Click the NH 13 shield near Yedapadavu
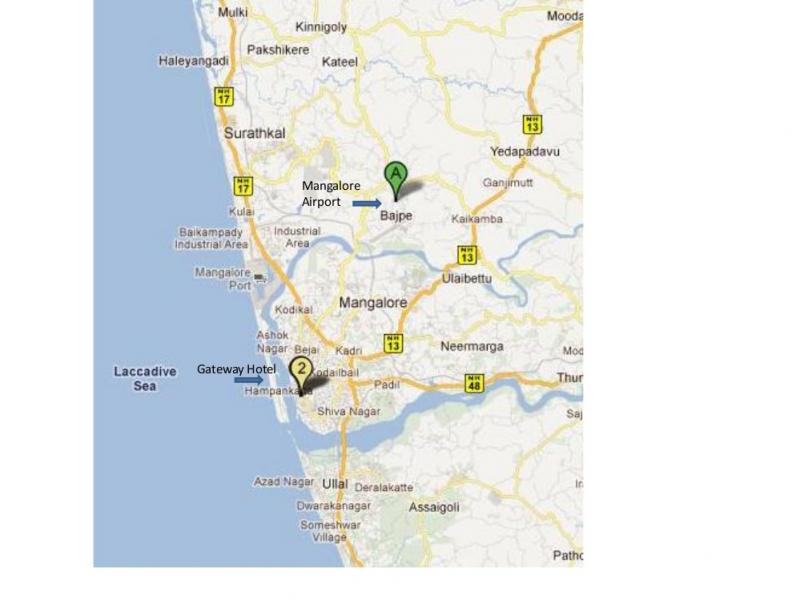The height and width of the screenshot is (600, 800). tap(532, 124)
